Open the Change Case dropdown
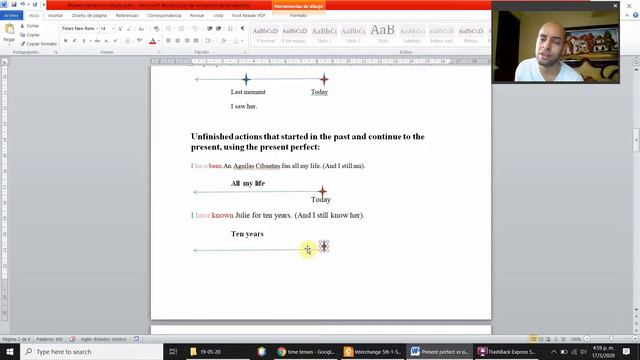The height and width of the screenshot is (360, 640). pyautogui.click(x=141, y=29)
